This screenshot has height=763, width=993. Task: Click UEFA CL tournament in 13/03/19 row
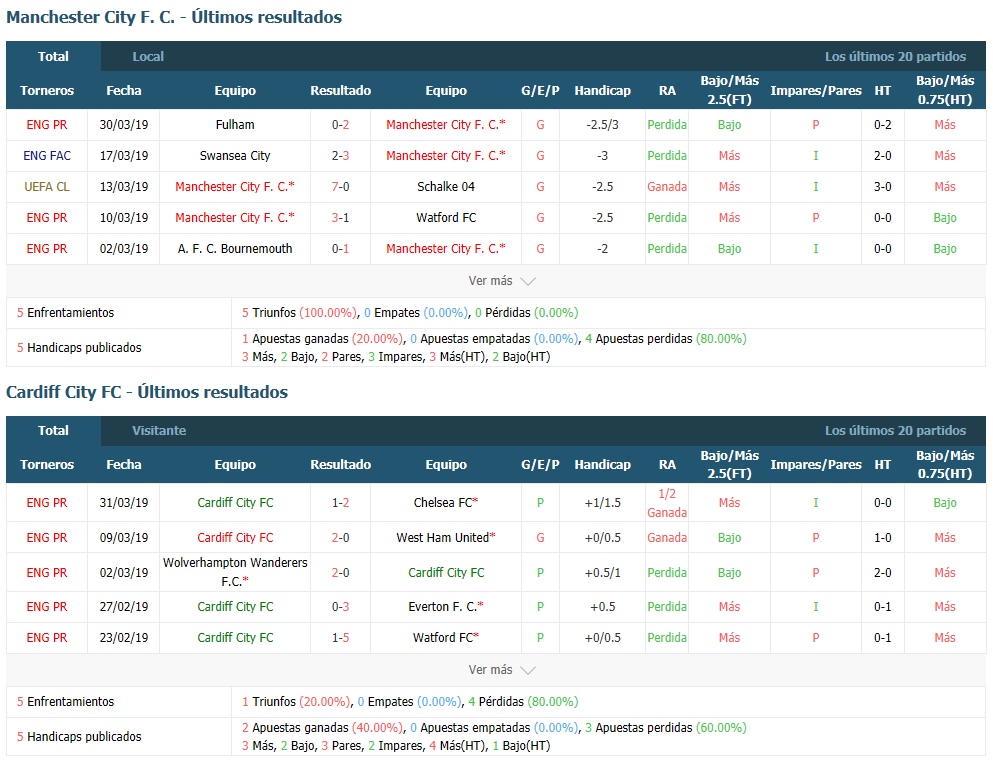[47, 187]
